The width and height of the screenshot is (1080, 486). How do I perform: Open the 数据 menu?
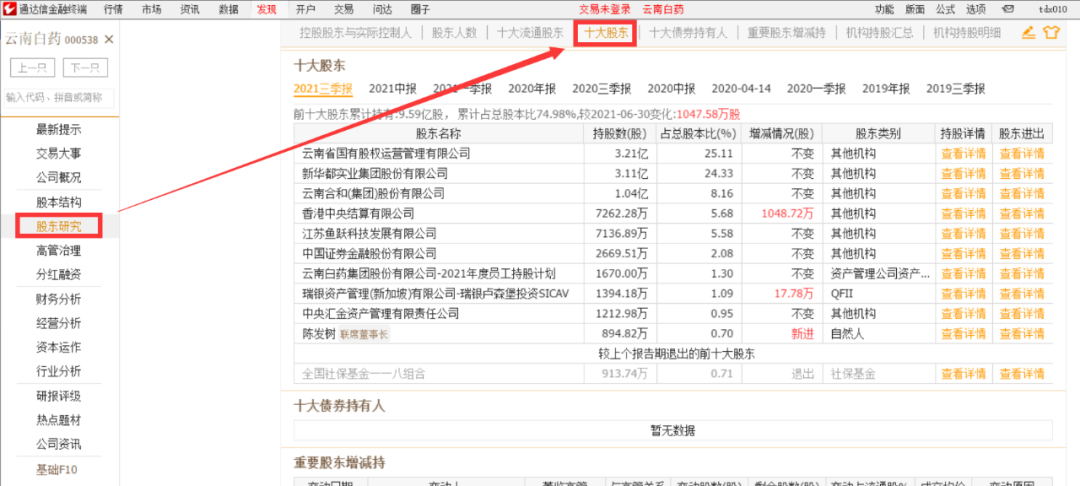pyautogui.click(x=229, y=9)
